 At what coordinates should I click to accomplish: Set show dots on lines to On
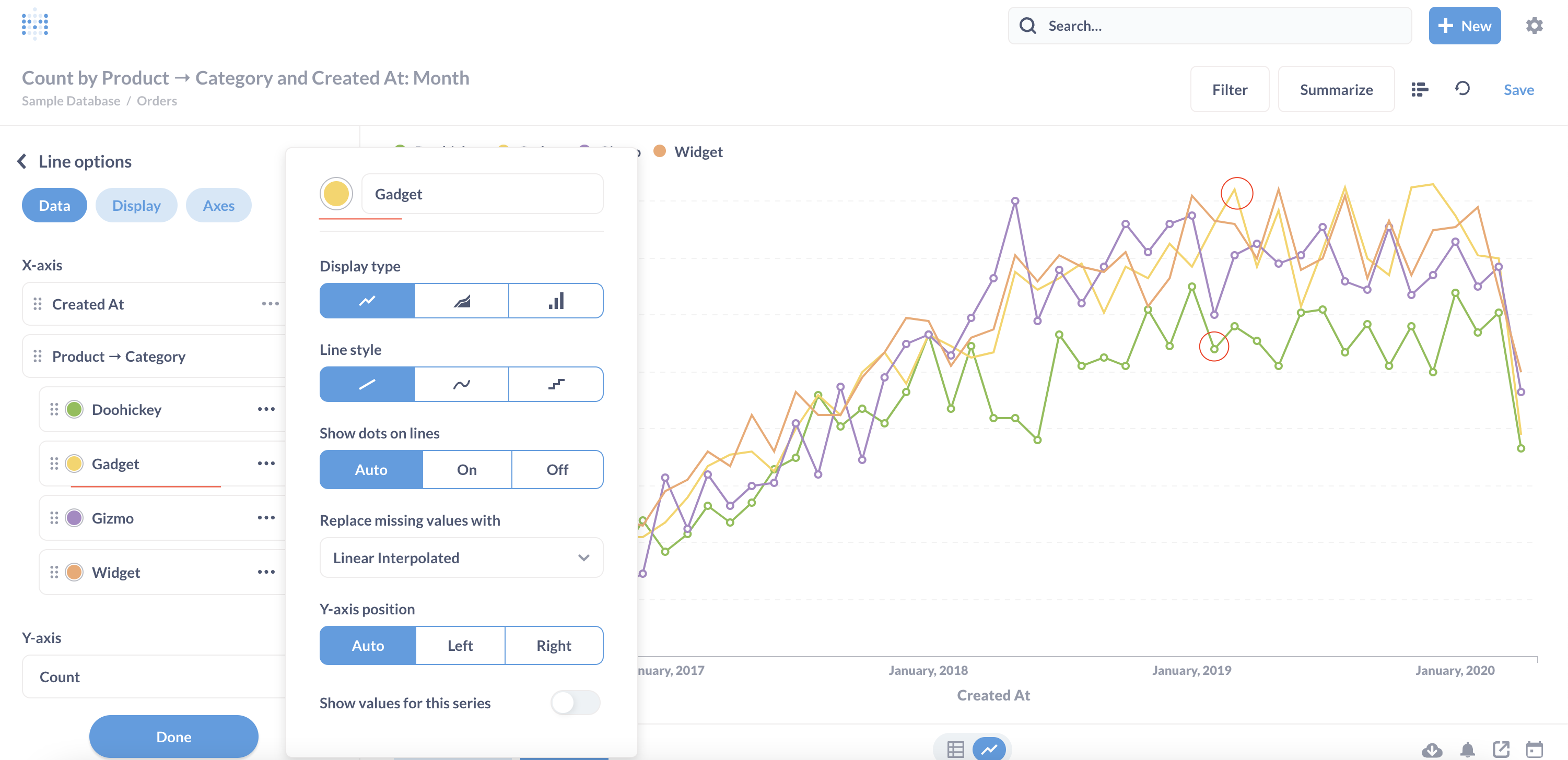point(466,469)
